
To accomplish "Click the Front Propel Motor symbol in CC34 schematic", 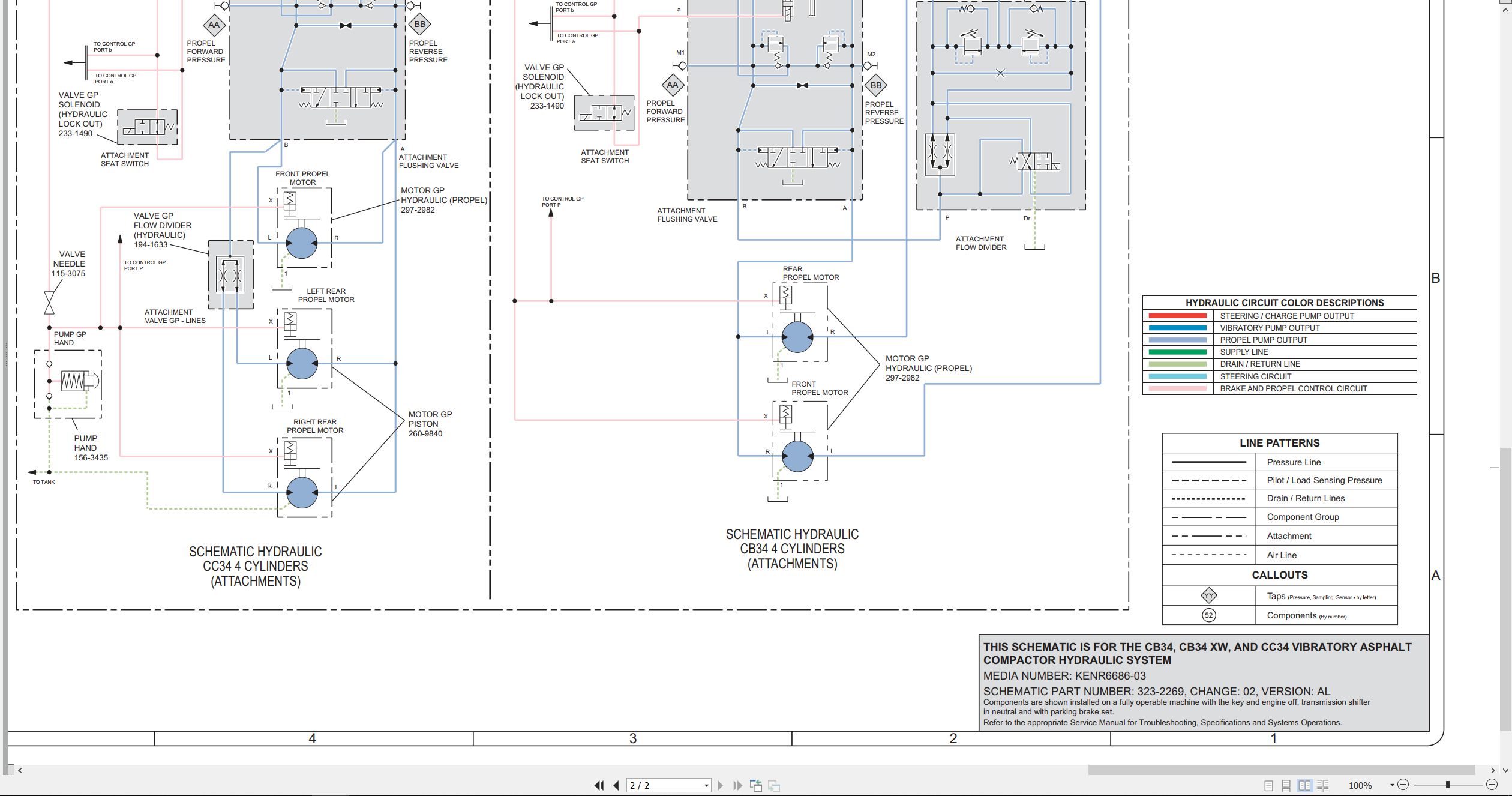I will click(x=302, y=243).
